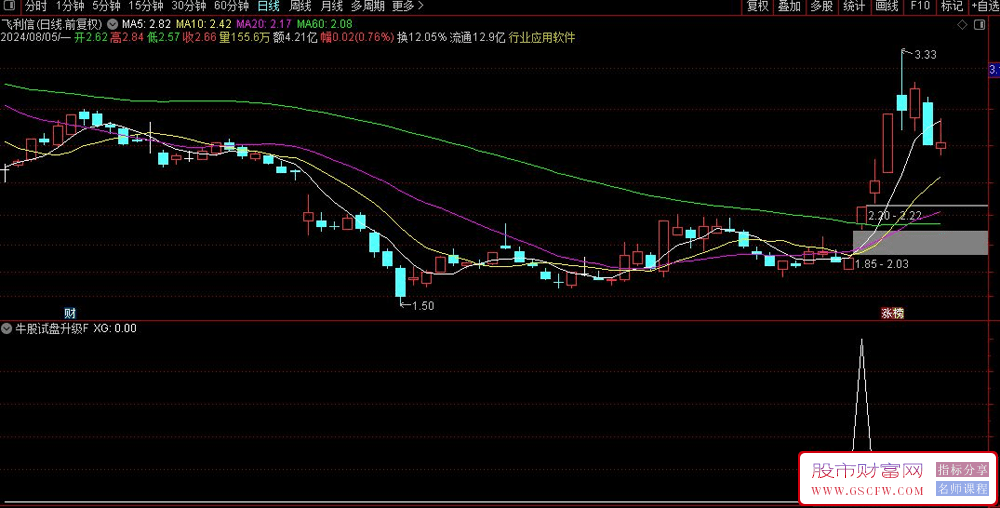Add stock via +自选 button
Viewport: 1000px width, 508px height.
click(985, 6)
